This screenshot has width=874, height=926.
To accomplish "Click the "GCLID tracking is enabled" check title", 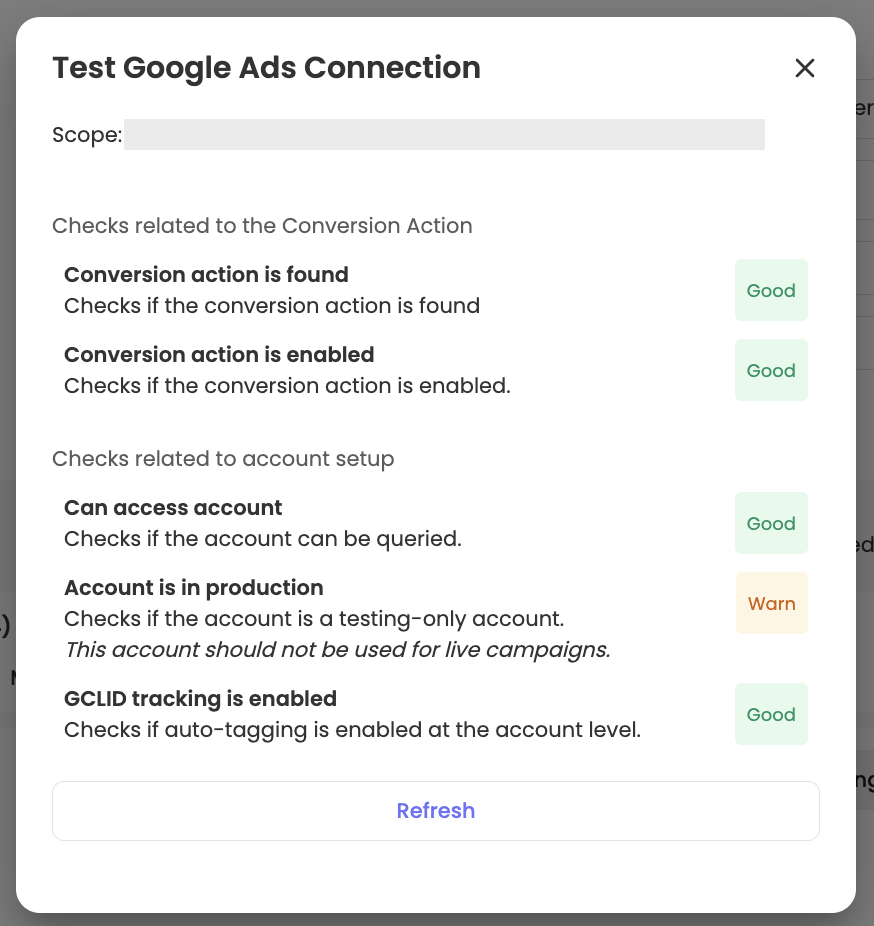I will pos(200,699).
